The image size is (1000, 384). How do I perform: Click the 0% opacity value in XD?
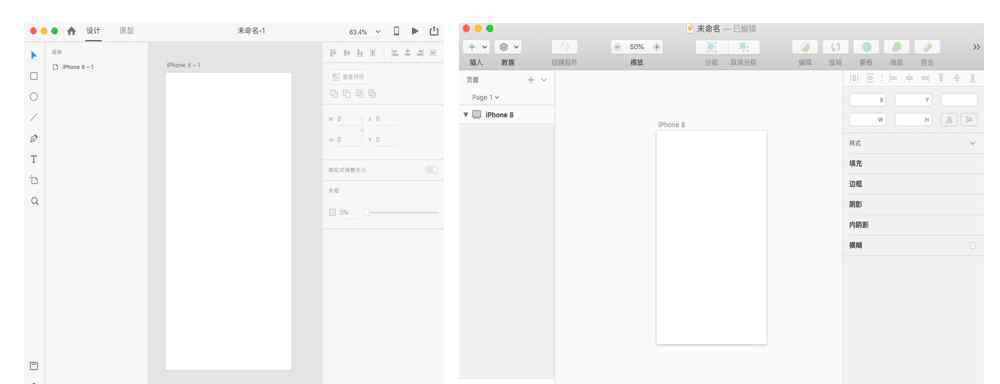tap(344, 212)
